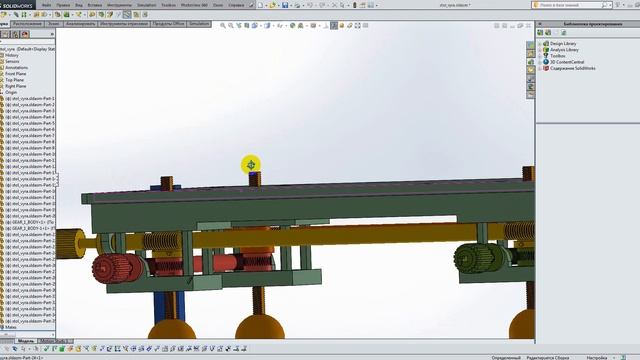Open the PhotoView 360 menu

pyautogui.click(x=194, y=5)
